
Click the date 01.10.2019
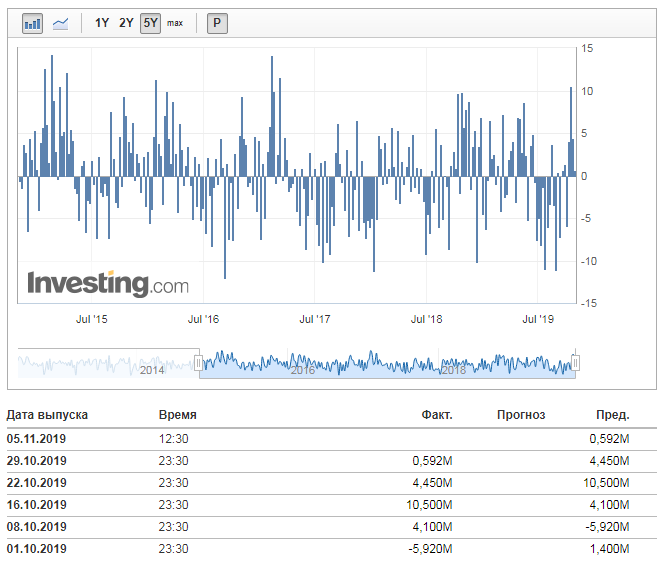[x=36, y=549]
